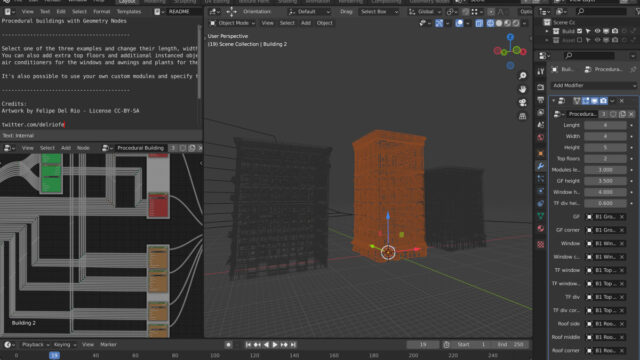Image resolution: width=640 pixels, height=360 pixels.
Task: Toggle modifier render camera button
Action: [603, 101]
